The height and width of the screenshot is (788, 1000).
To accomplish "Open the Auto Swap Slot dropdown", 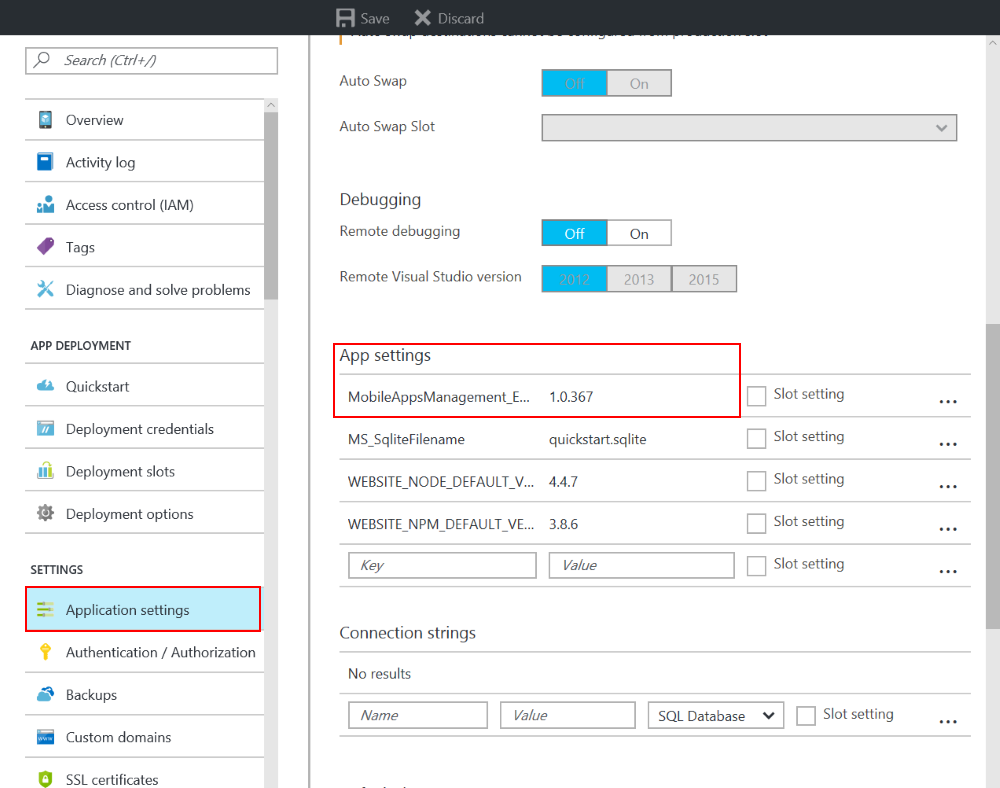I will point(749,128).
